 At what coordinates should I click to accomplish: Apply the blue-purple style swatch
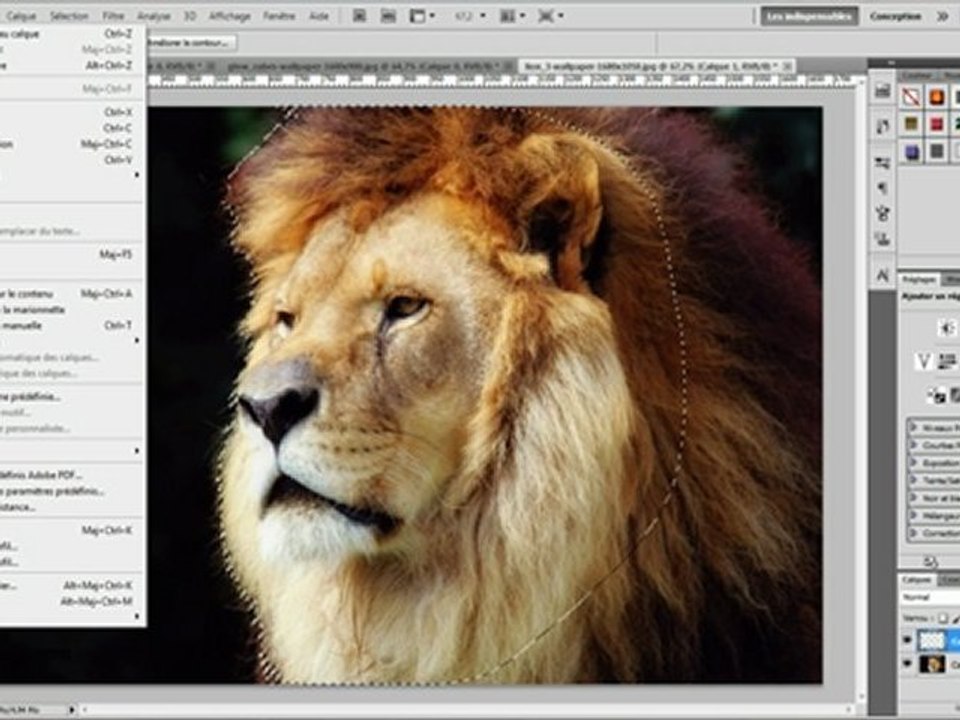tap(912, 151)
